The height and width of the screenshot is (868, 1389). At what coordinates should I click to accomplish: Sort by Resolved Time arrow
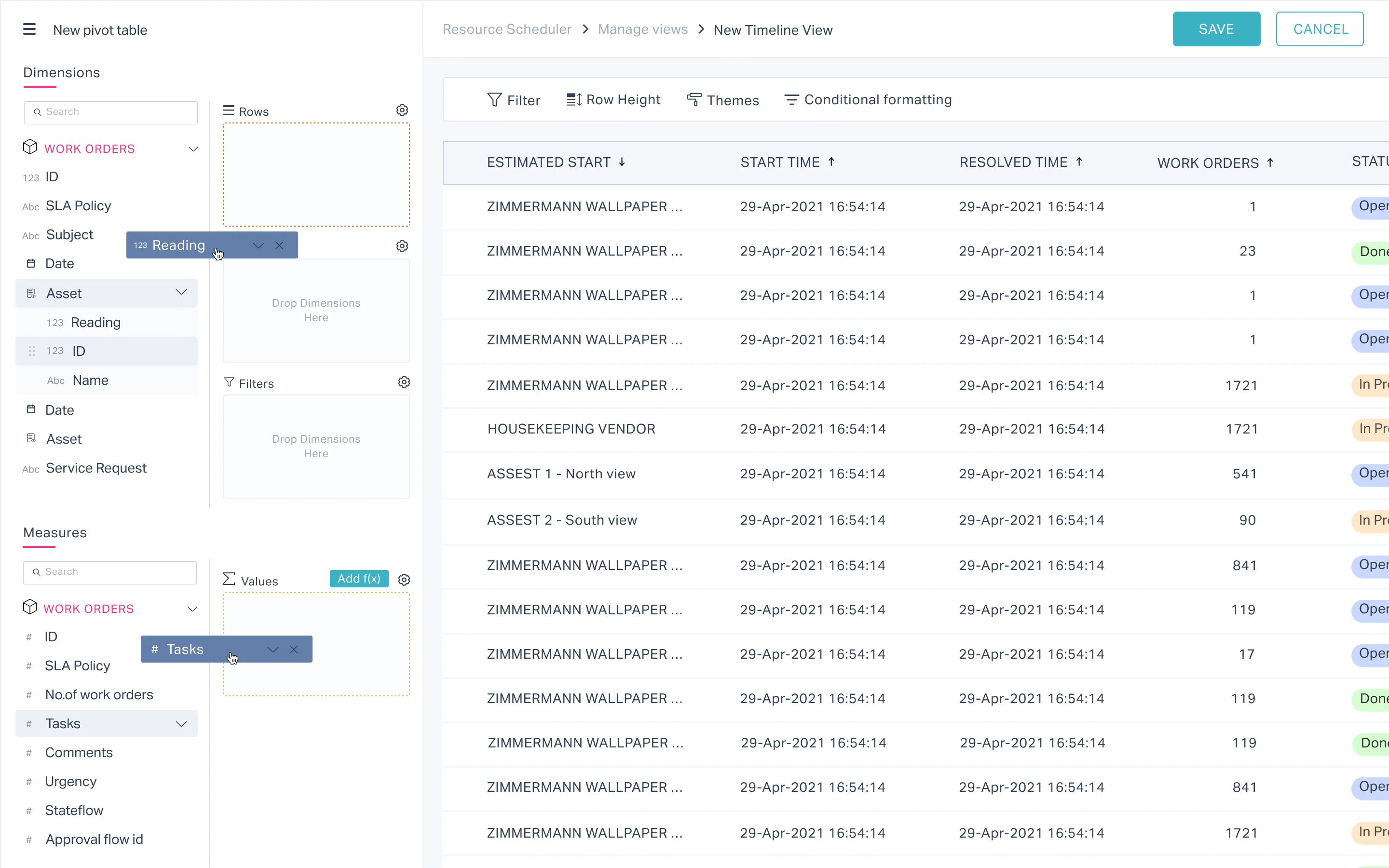(1079, 163)
